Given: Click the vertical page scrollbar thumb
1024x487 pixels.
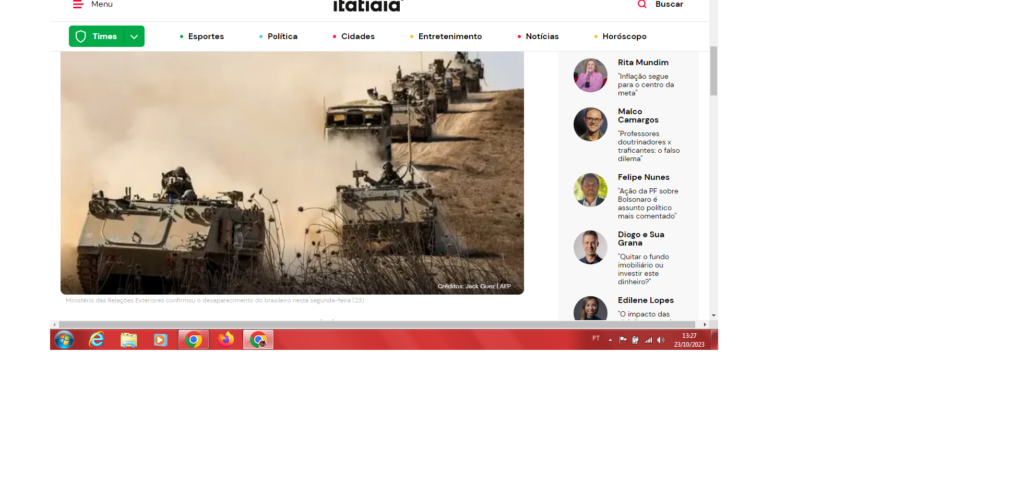Looking at the screenshot, I should (713, 70).
